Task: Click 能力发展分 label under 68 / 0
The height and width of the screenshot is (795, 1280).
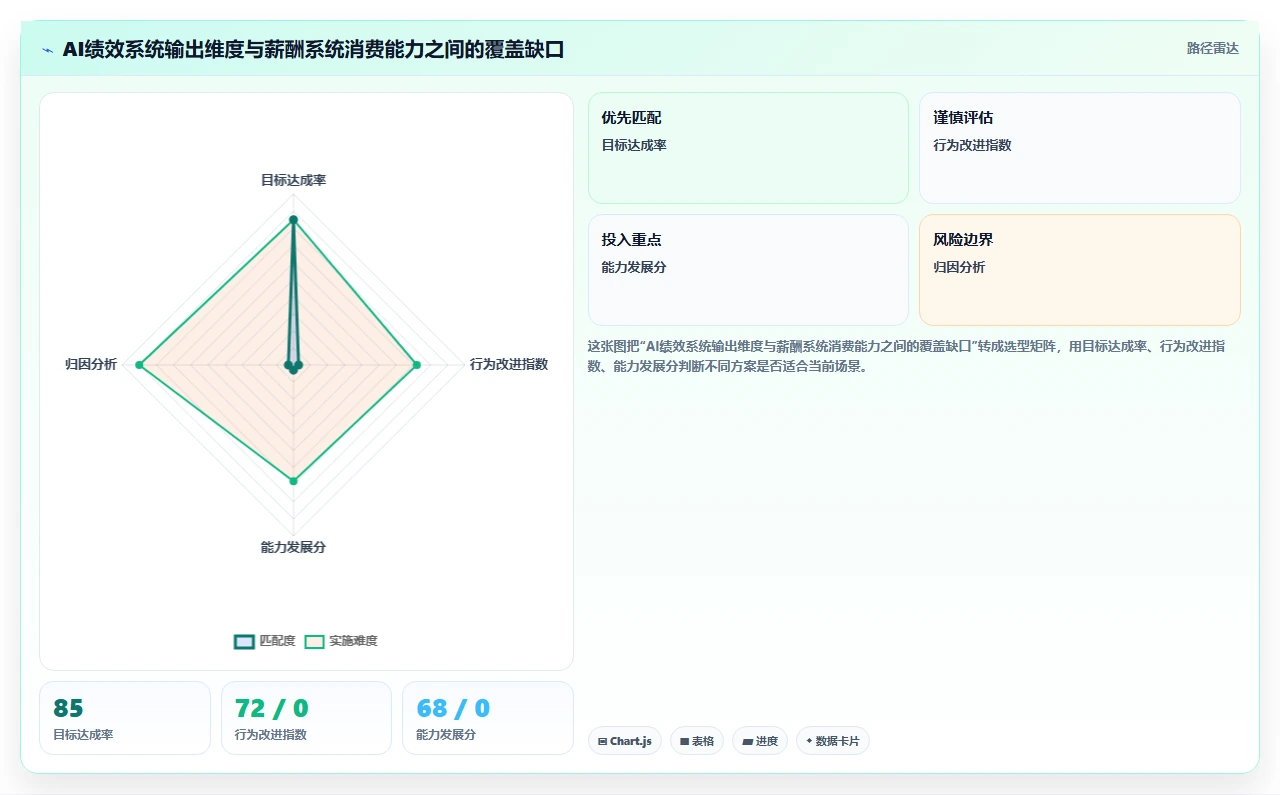Action: (x=446, y=735)
